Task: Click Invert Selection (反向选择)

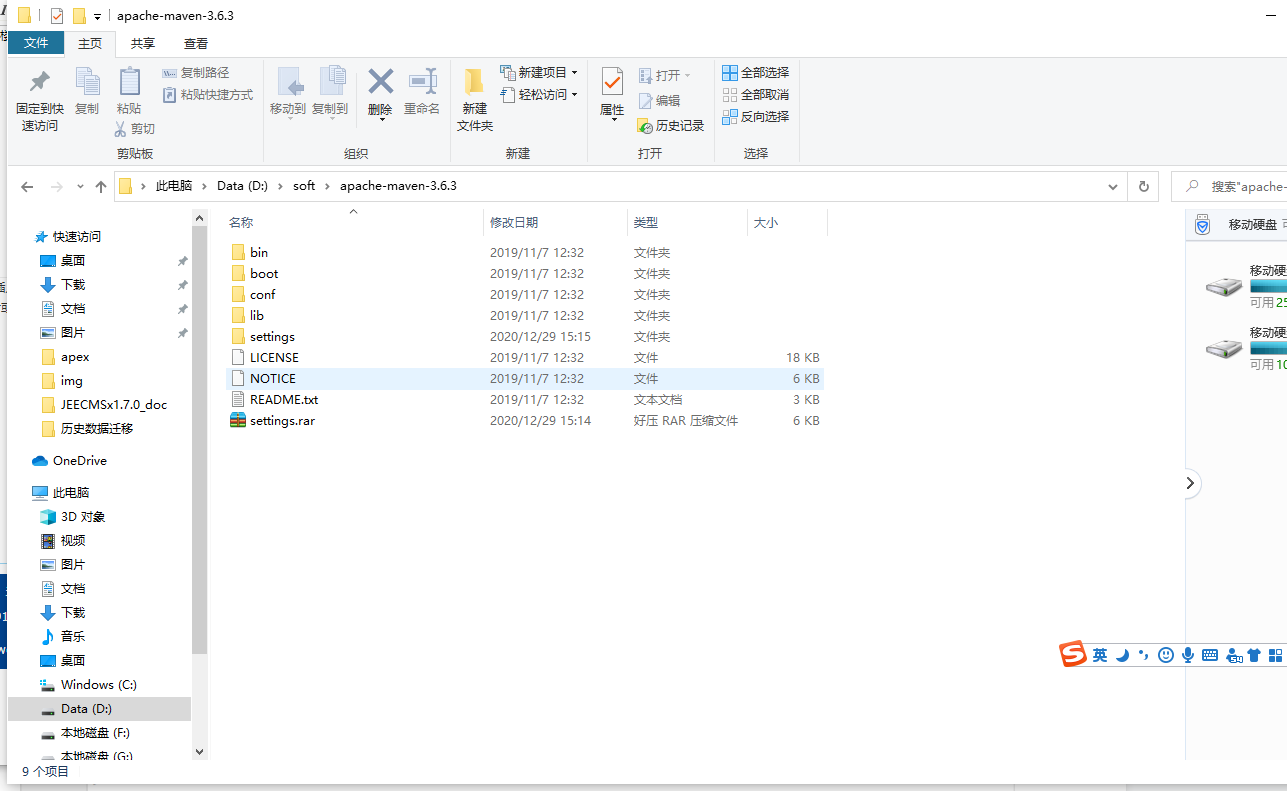Action: pyautogui.click(x=756, y=117)
